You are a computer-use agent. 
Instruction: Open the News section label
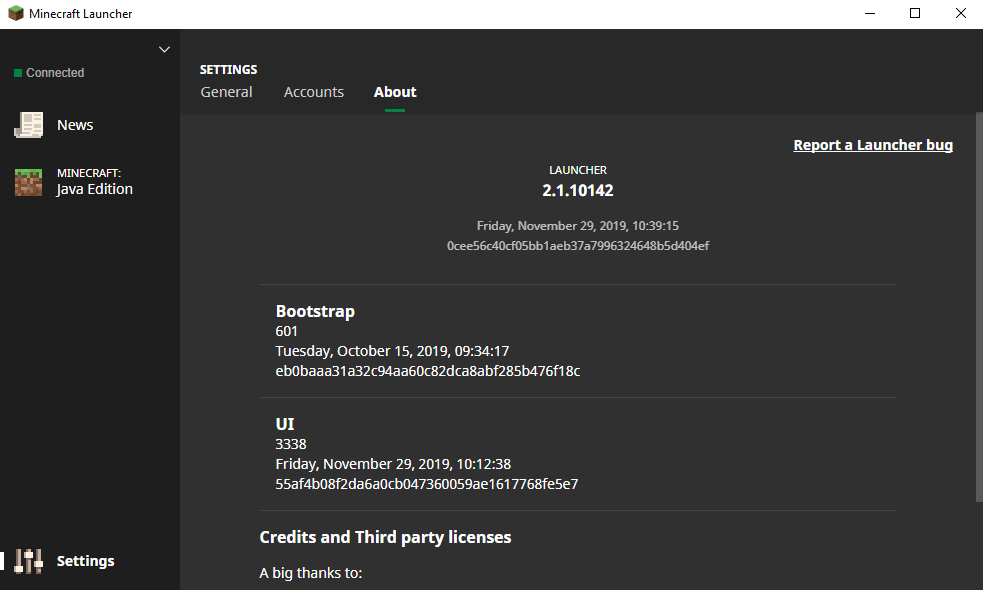pos(75,125)
